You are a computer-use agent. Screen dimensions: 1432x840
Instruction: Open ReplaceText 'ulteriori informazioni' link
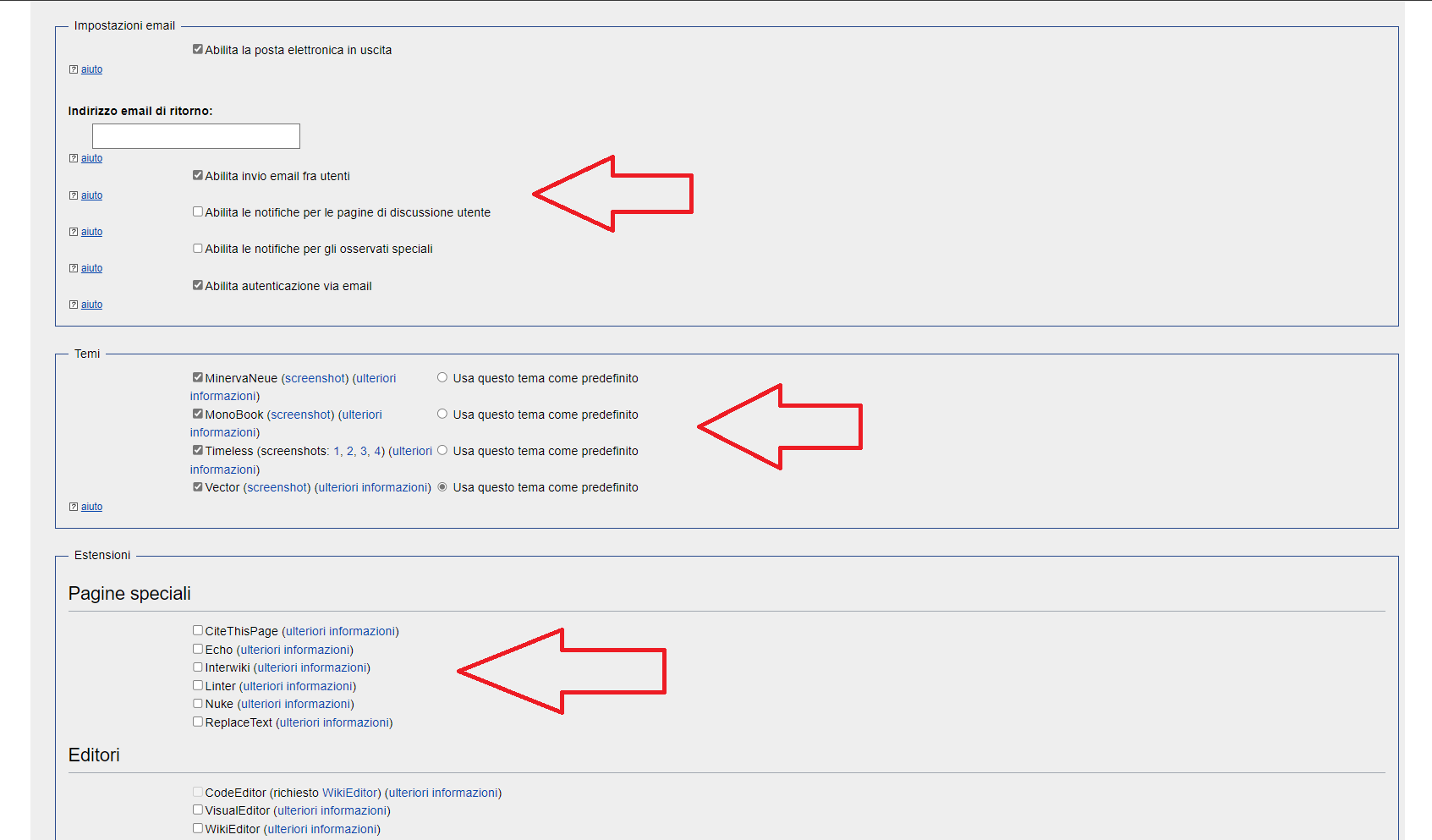click(334, 722)
